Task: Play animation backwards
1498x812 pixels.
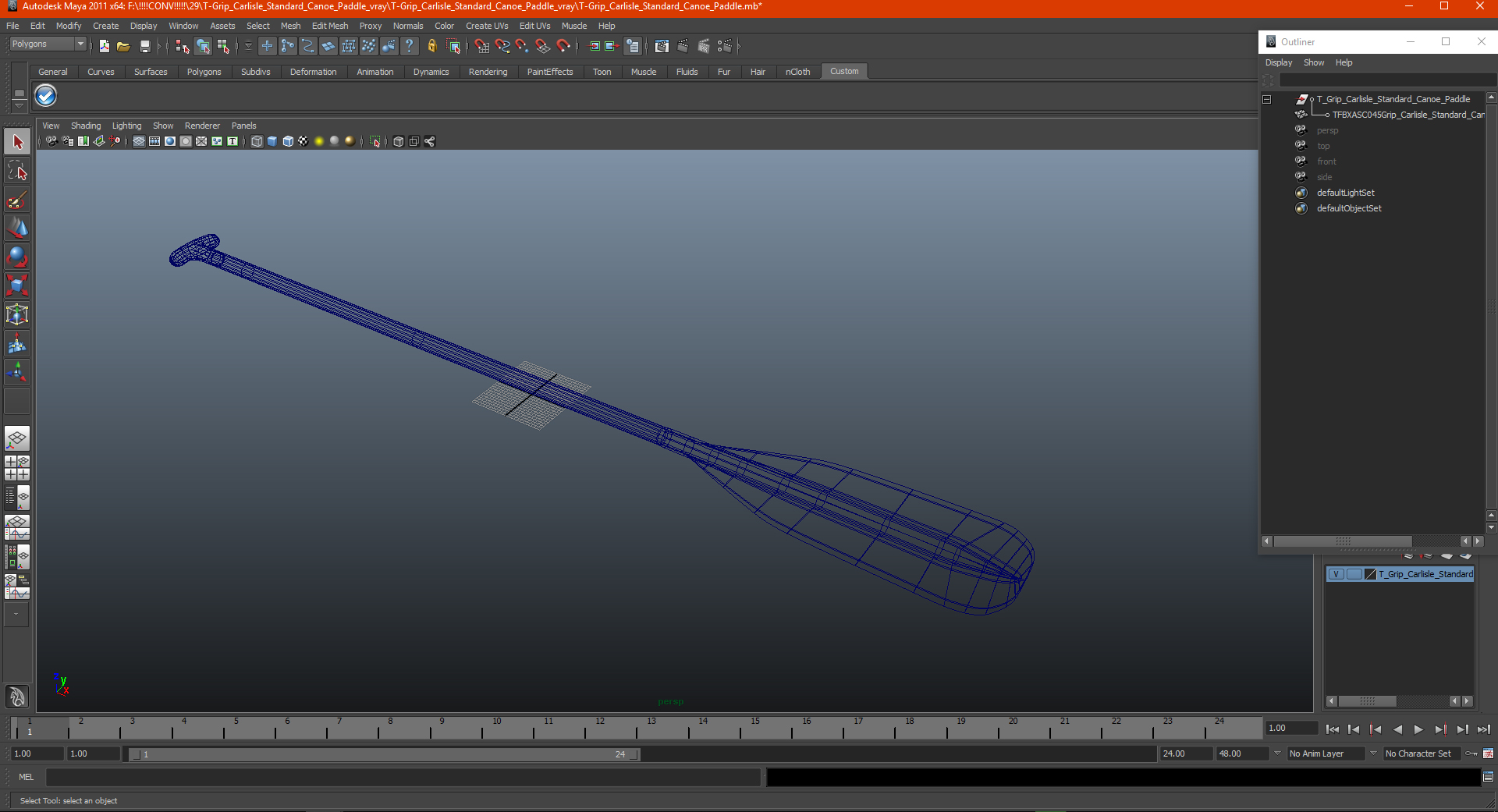Action: (x=1397, y=729)
